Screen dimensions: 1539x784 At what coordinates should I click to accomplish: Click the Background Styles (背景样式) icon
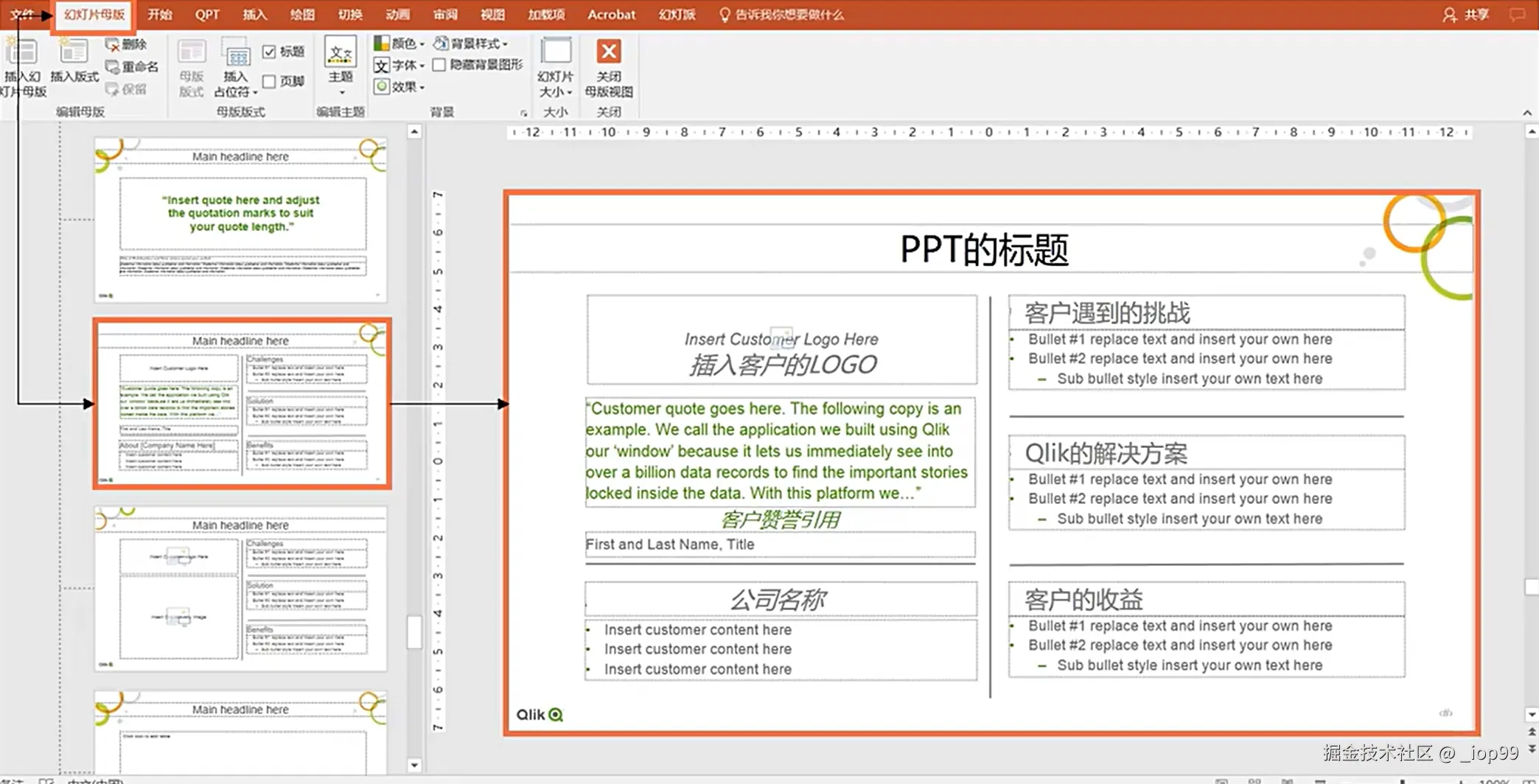(x=441, y=43)
